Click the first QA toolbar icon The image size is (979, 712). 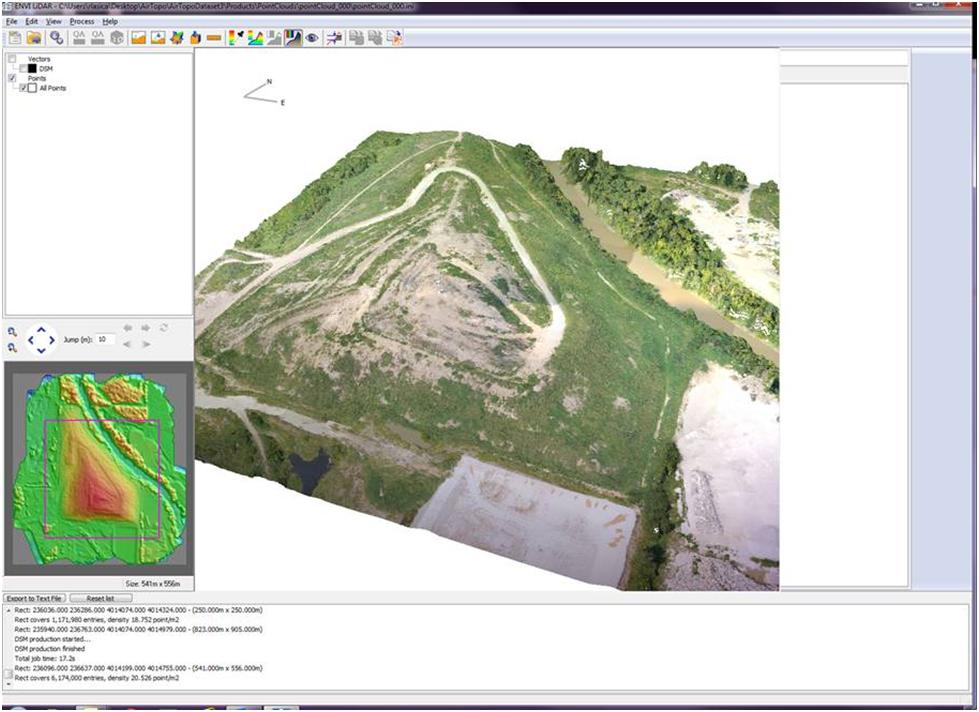[x=78, y=38]
